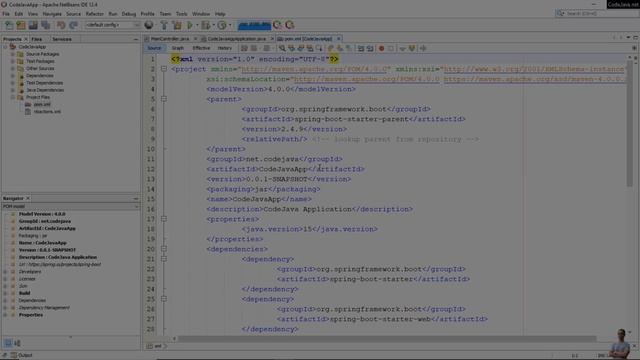Image resolution: width=640 pixels, height=360 pixels.
Task: Collapse the dependencies fold at line 20
Action: [164, 249]
